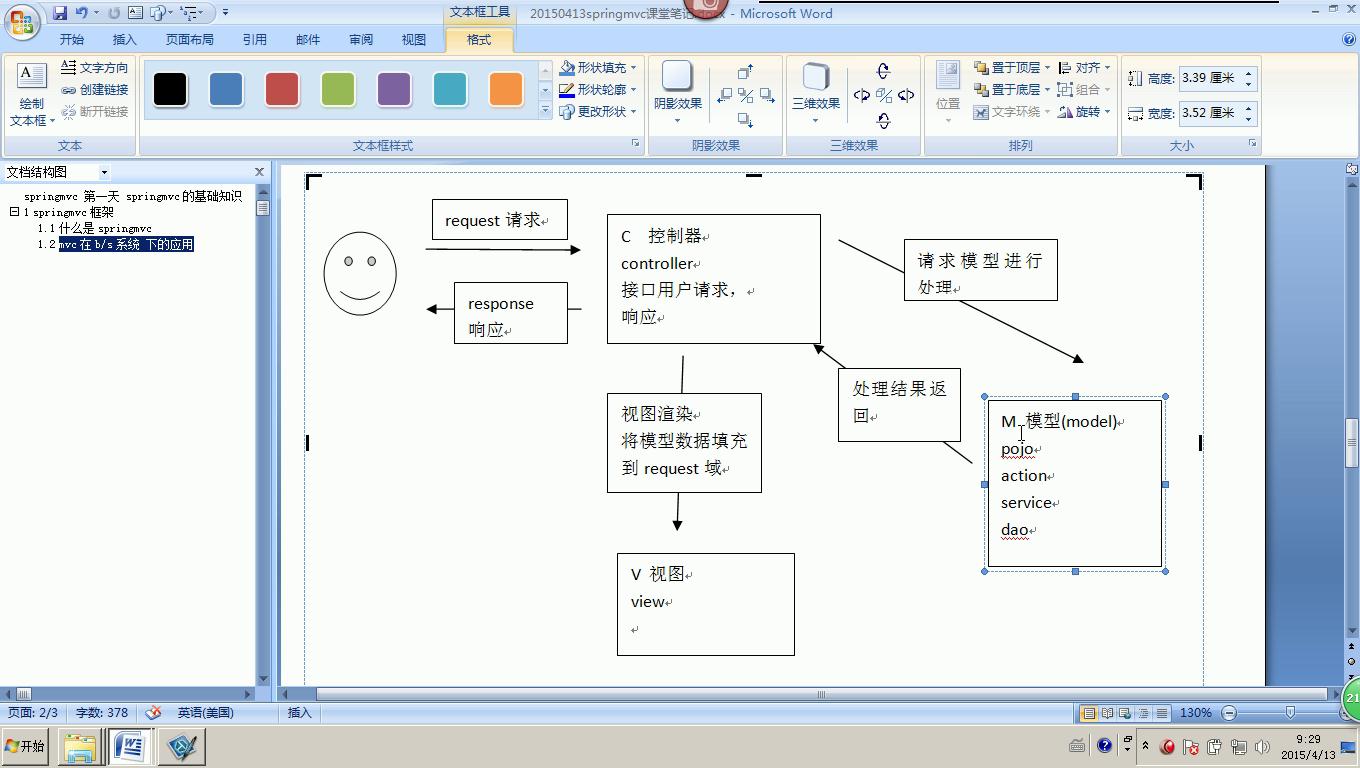Viewport: 1360px width, 768px height.
Task: Open the Align (对齐) dropdown
Action: [x=1085, y=67]
